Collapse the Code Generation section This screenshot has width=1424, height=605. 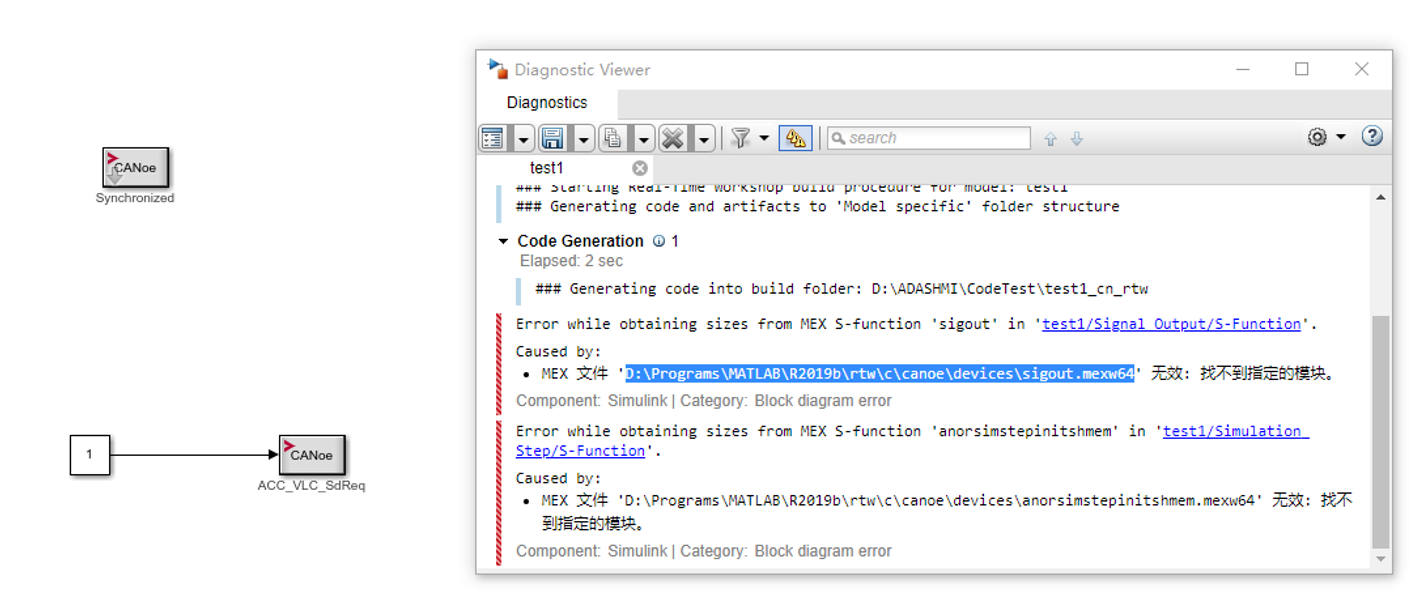(503, 241)
